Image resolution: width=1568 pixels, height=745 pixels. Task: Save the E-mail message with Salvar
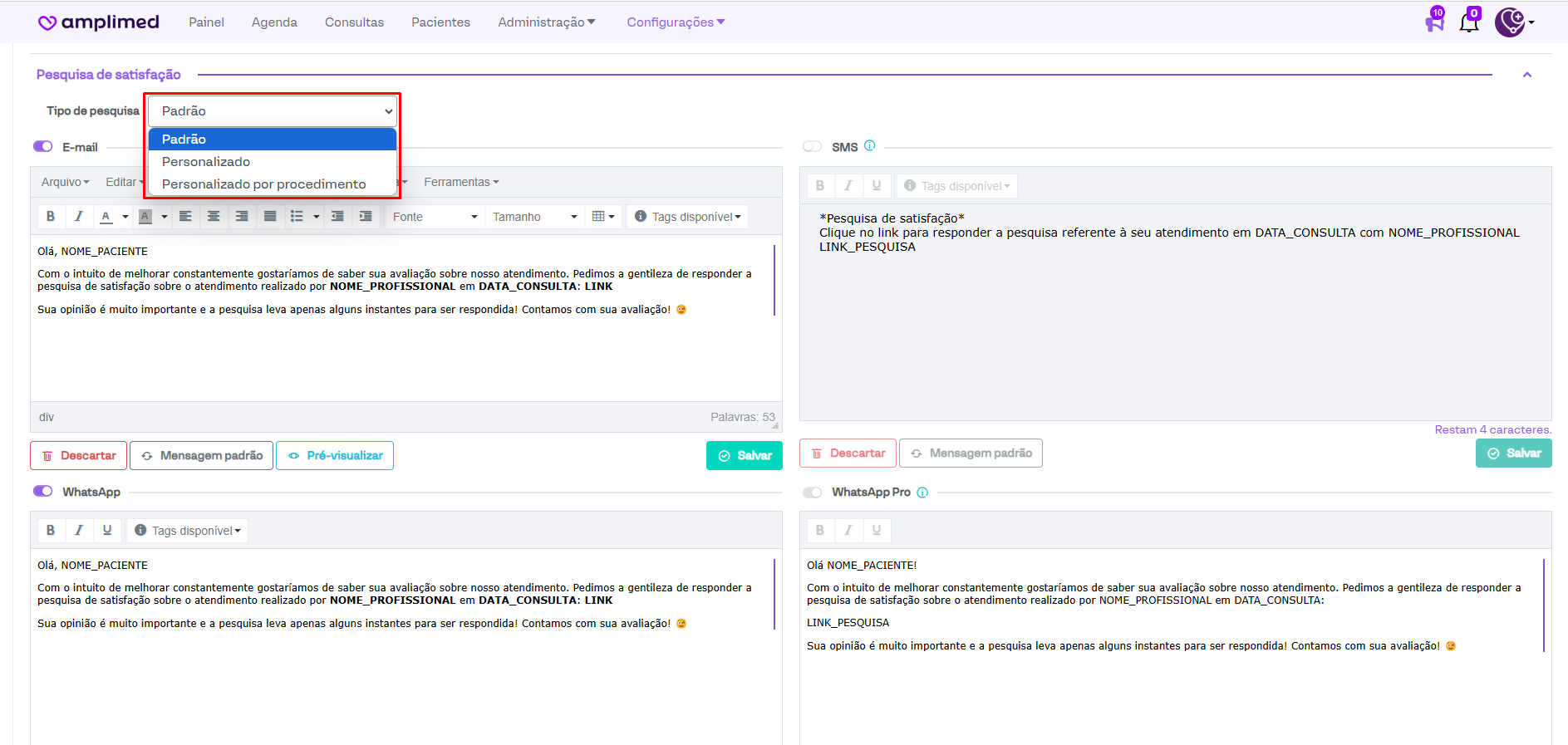click(x=745, y=456)
